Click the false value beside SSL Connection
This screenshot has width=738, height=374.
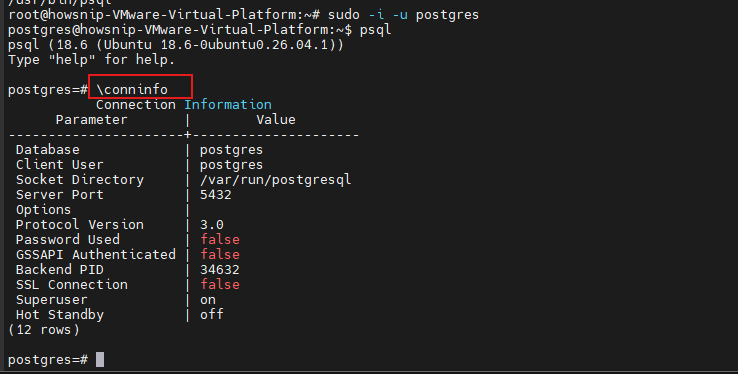click(x=220, y=285)
